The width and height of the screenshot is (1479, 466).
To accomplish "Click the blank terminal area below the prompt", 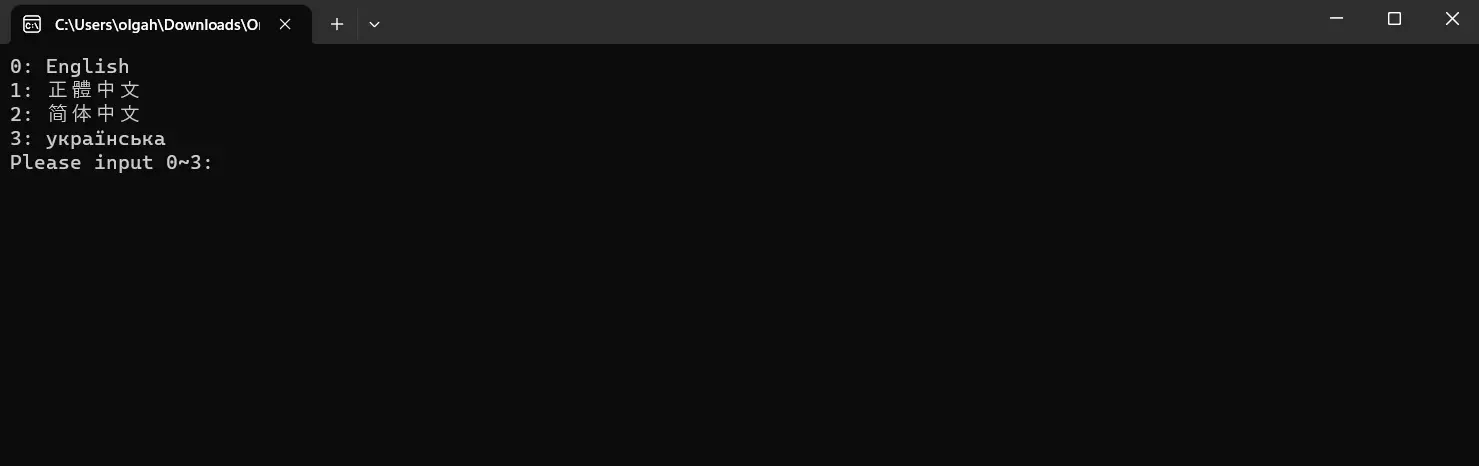I will pos(739,320).
